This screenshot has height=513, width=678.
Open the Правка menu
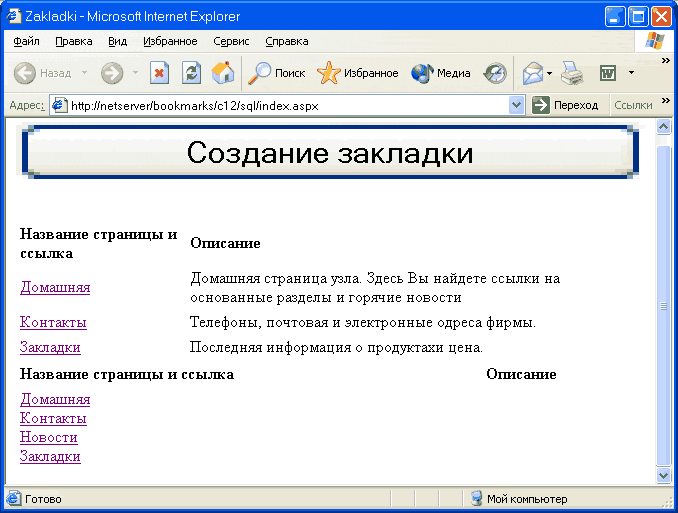click(74, 41)
